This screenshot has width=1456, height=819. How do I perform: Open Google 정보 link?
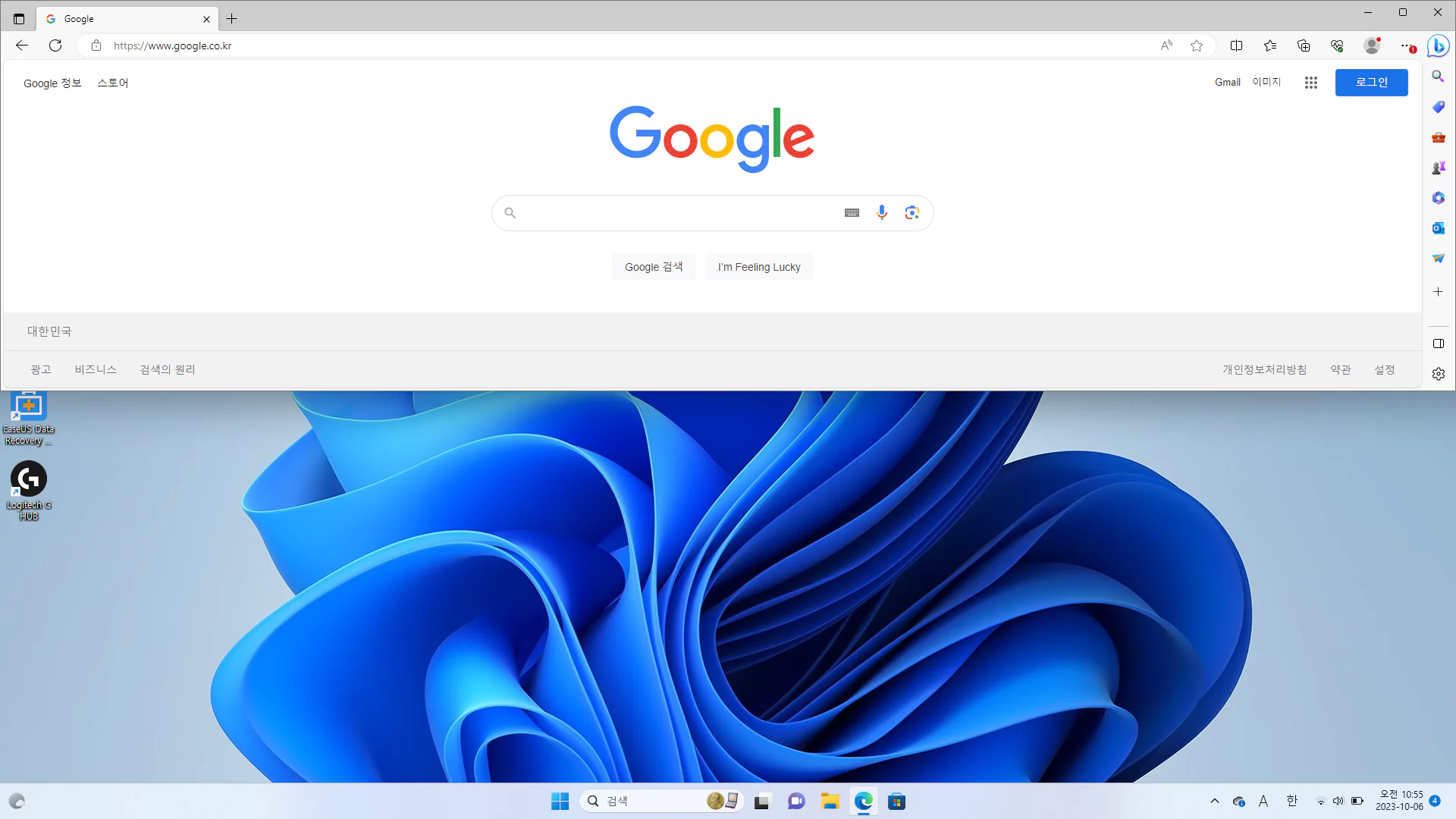pos(52,83)
